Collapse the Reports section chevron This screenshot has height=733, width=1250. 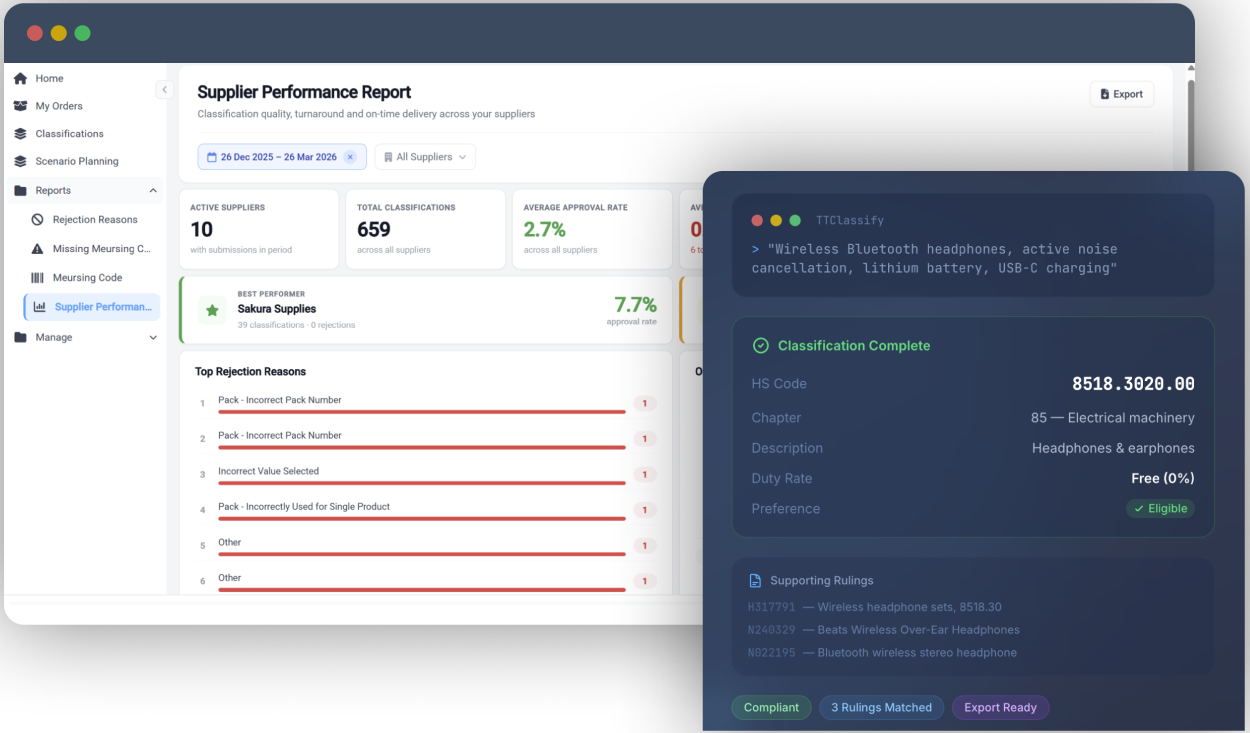[x=153, y=190]
